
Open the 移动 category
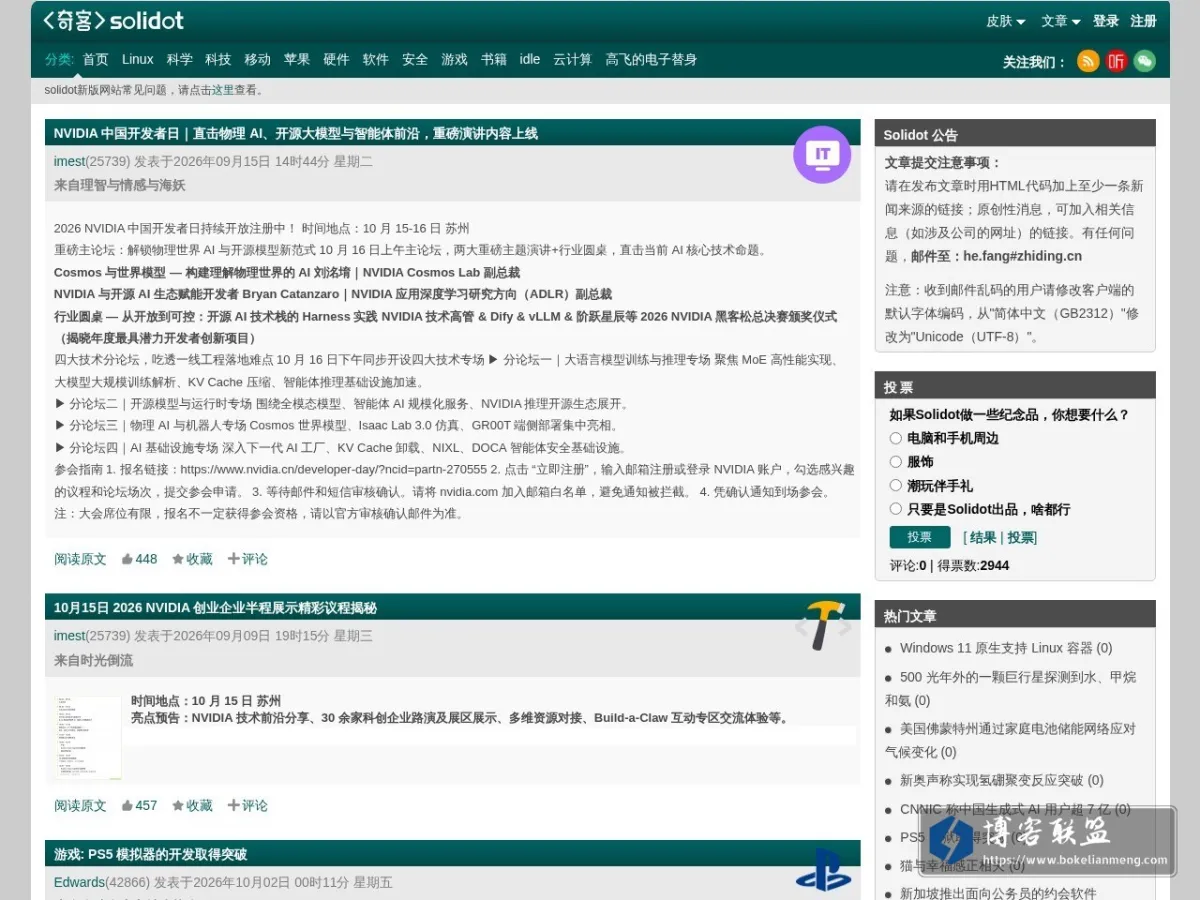(x=258, y=59)
